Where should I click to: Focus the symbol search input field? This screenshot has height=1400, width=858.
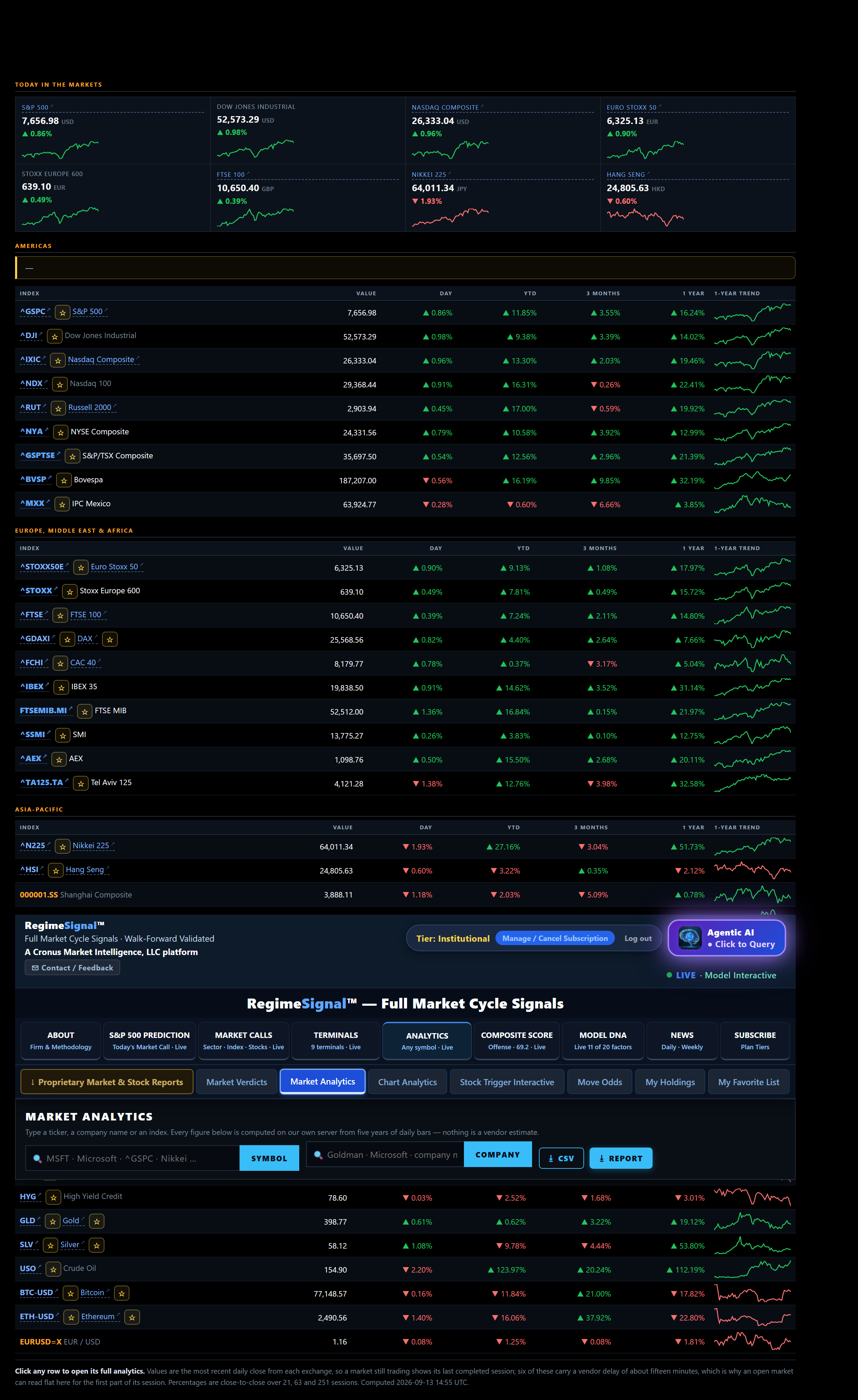click(x=133, y=1158)
